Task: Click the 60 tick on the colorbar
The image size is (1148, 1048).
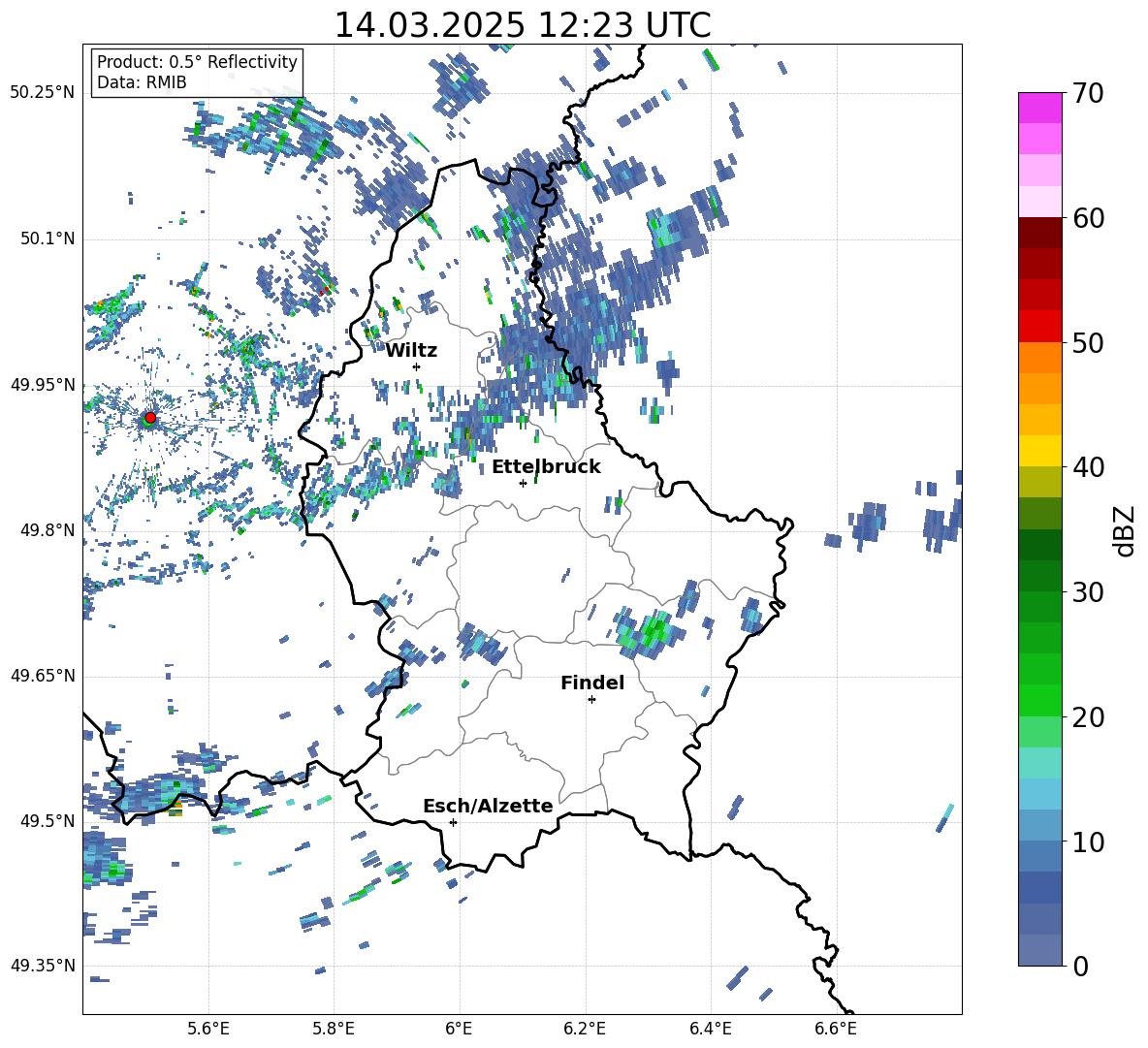Action: click(x=1087, y=218)
